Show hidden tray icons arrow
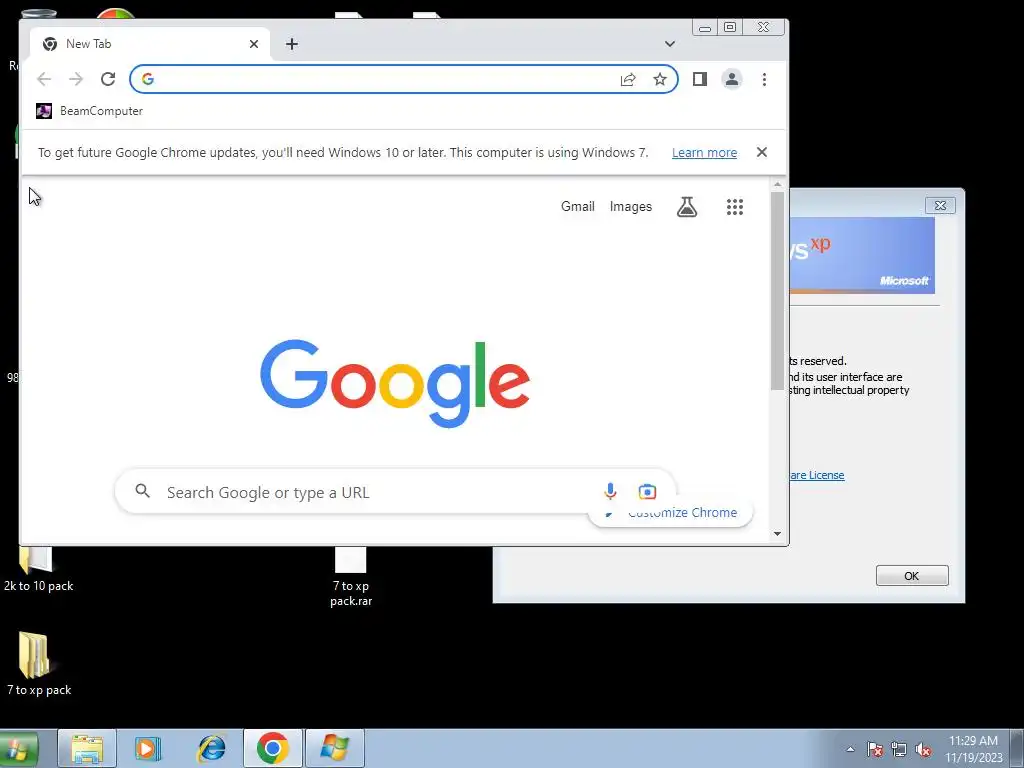 850,749
